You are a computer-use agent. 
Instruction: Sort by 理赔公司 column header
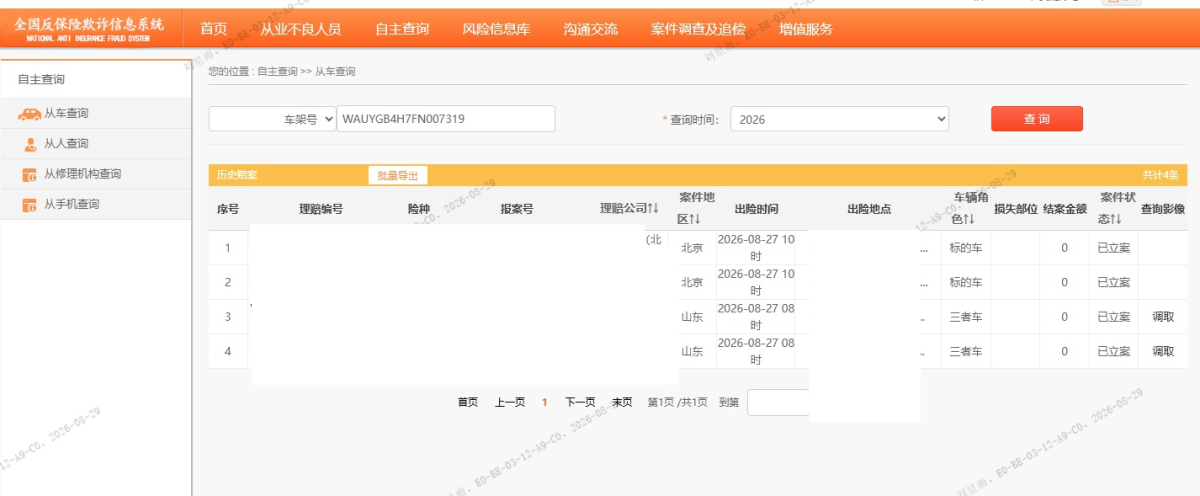tap(629, 209)
